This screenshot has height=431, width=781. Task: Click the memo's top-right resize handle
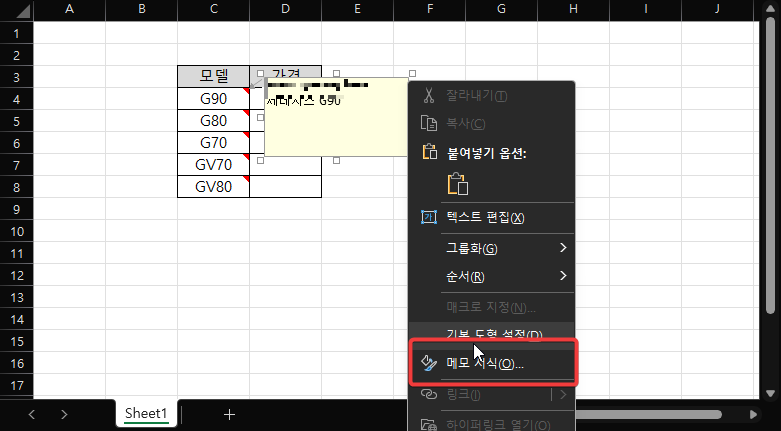412,74
